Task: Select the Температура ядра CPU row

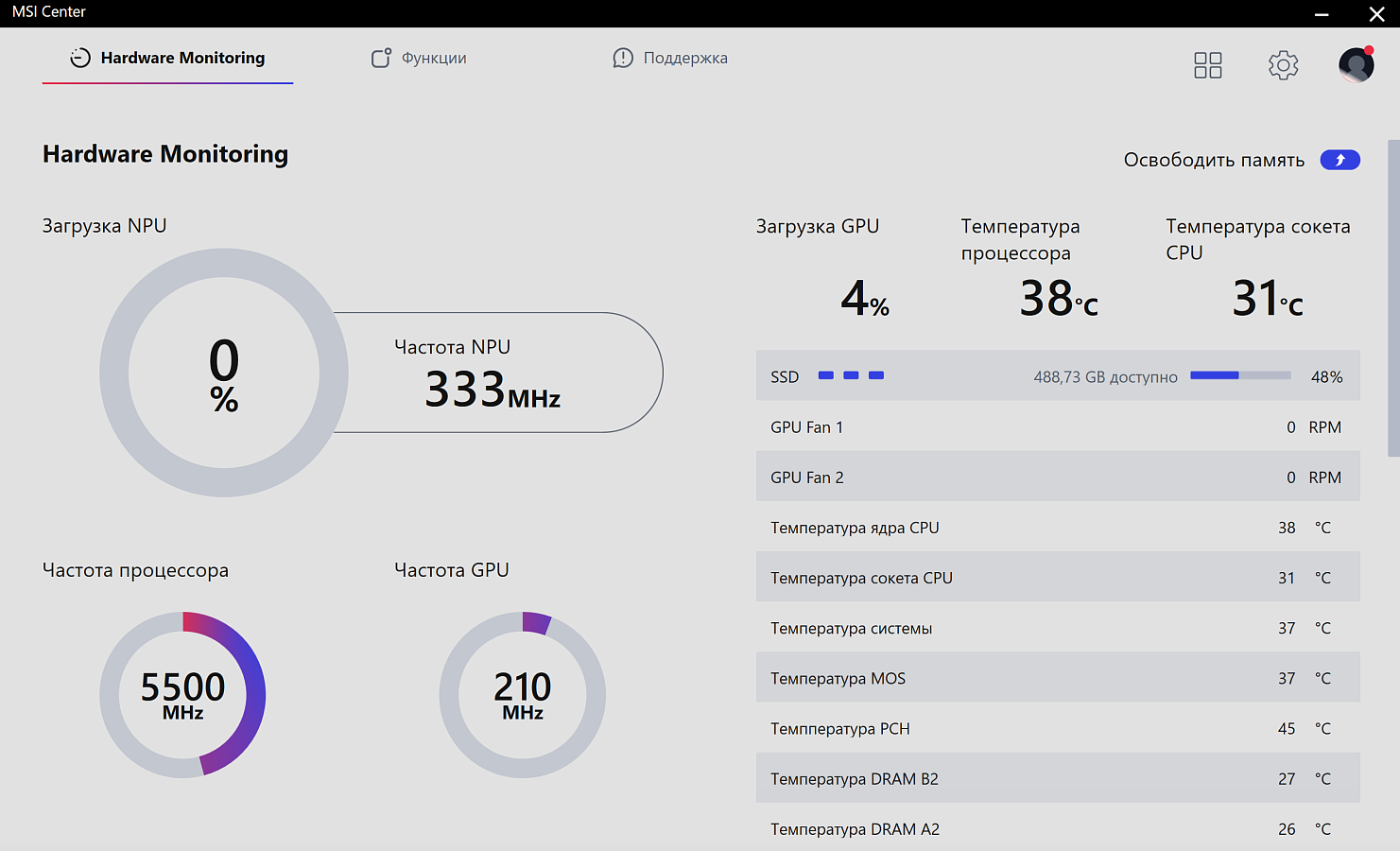Action: pos(1058,527)
